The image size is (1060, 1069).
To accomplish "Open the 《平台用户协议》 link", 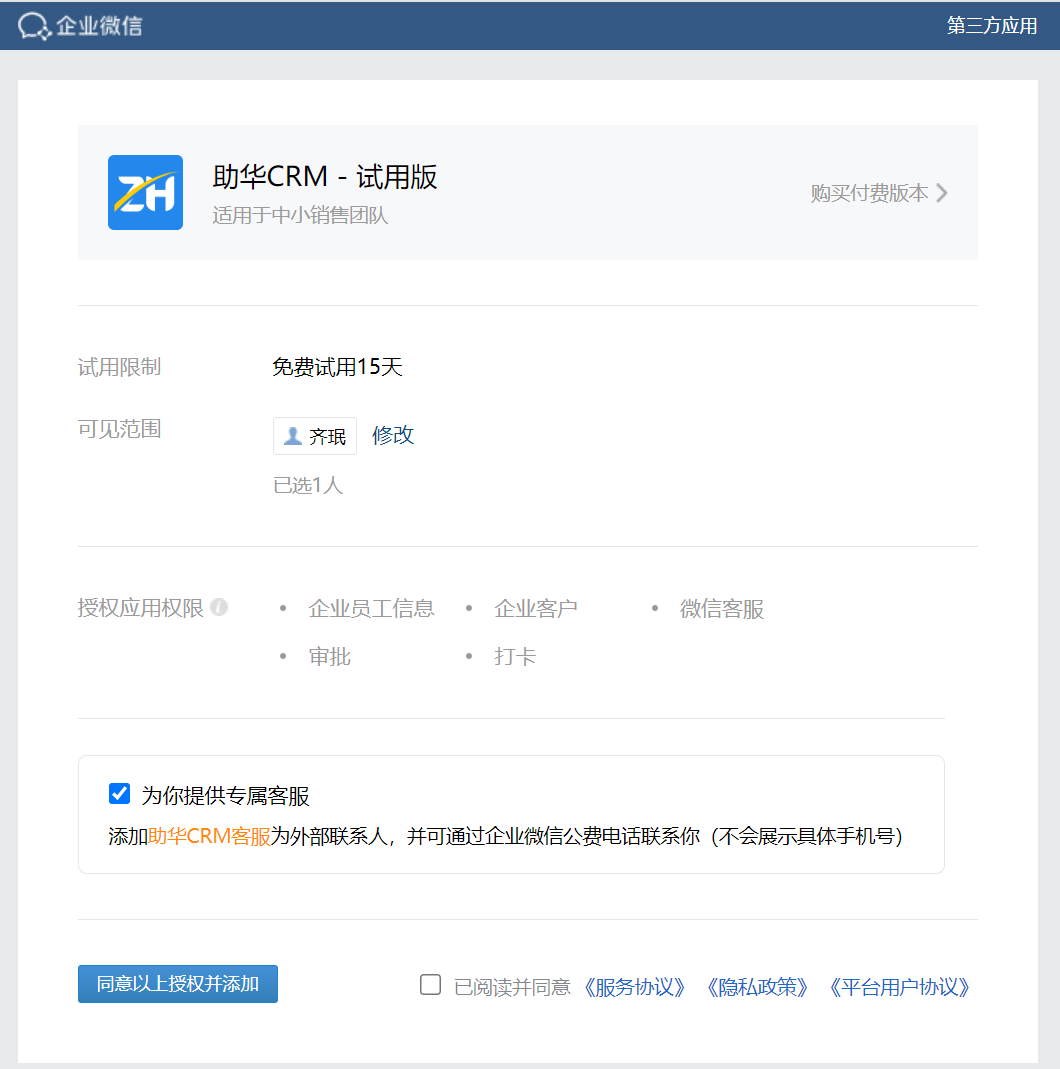I will 899,987.
